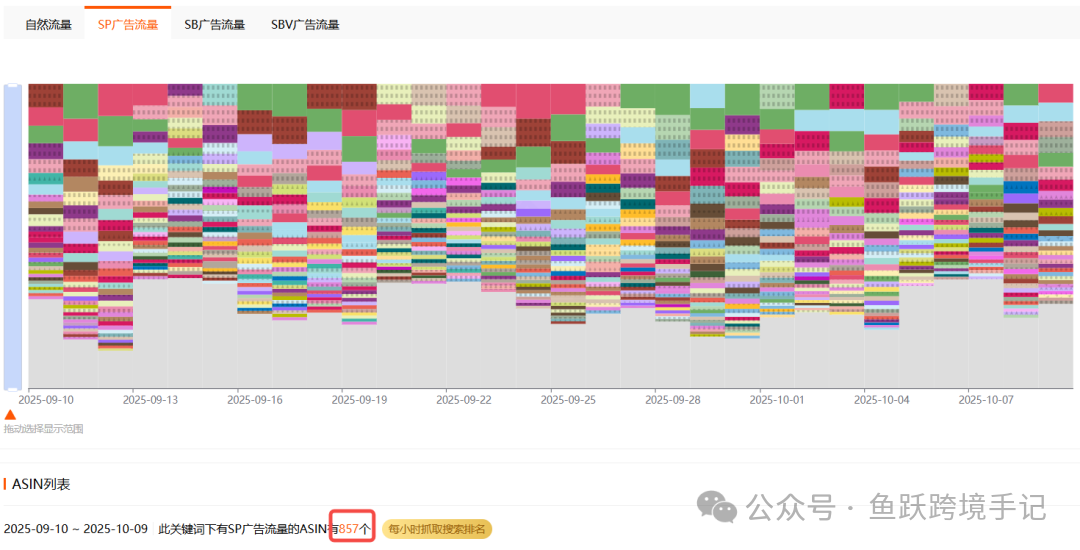Click the 2025-09-25 axis date label
The width and height of the screenshot is (1080, 550).
tap(569, 399)
